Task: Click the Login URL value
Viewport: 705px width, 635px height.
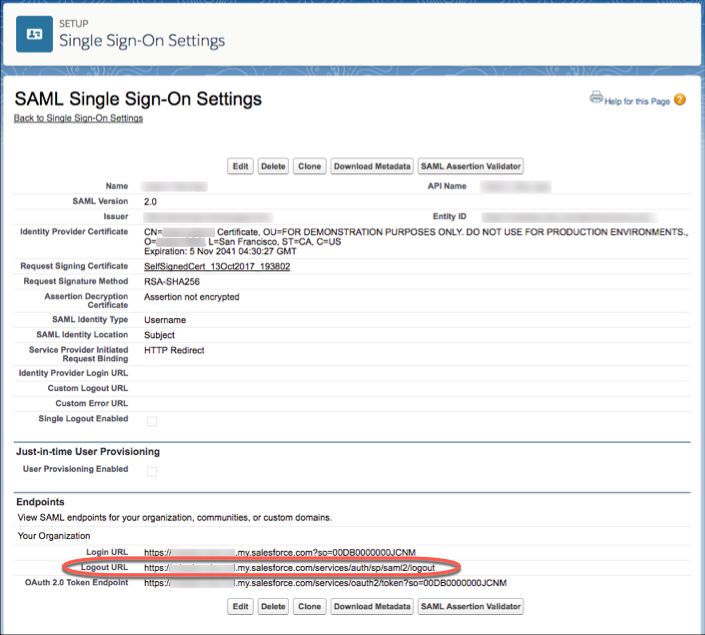Action: (280, 552)
